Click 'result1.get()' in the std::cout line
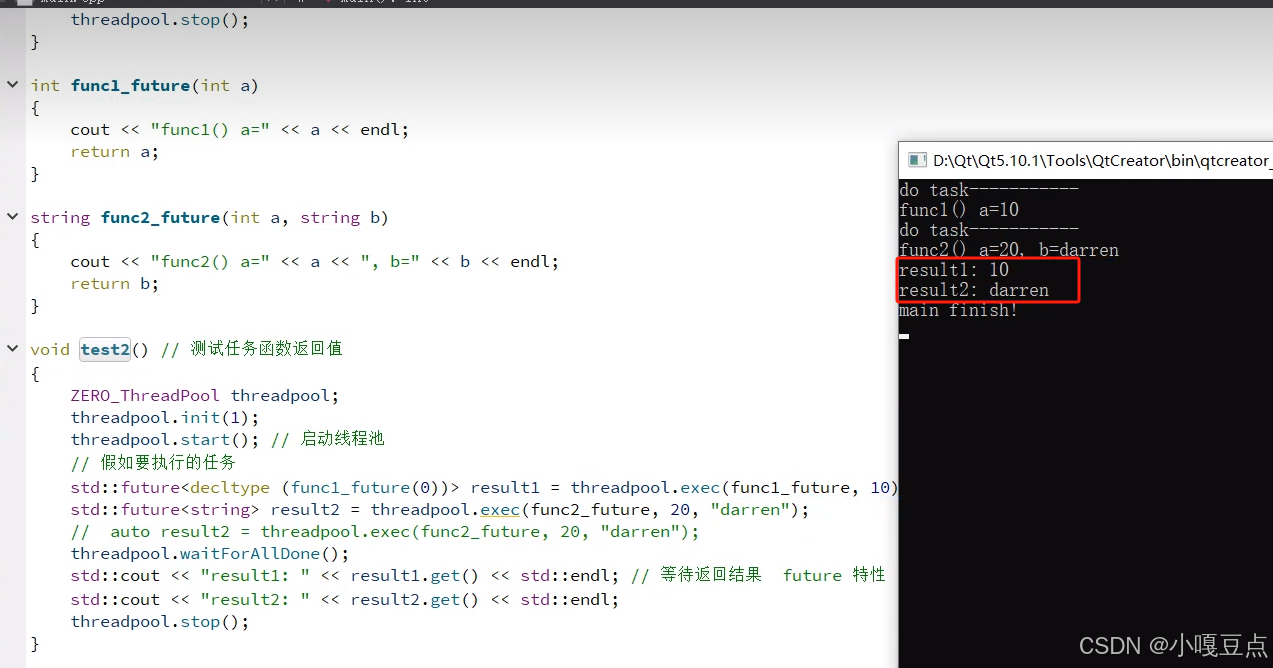Viewport: 1273px width, 668px height. [x=415, y=576]
